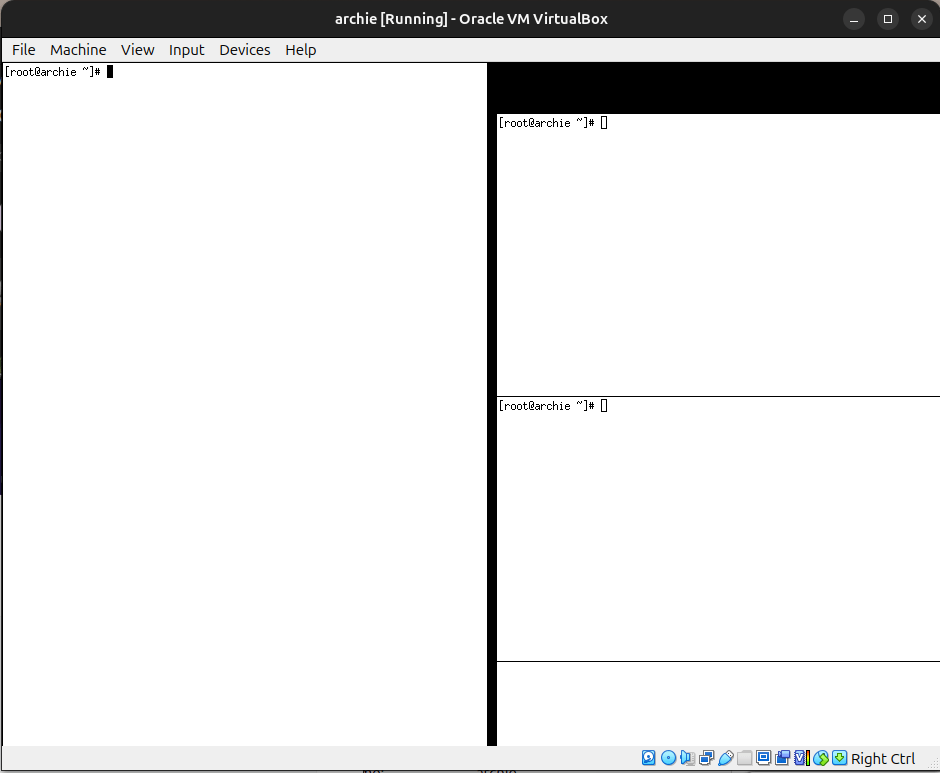Click the CPU virtualization status icon

(x=801, y=758)
